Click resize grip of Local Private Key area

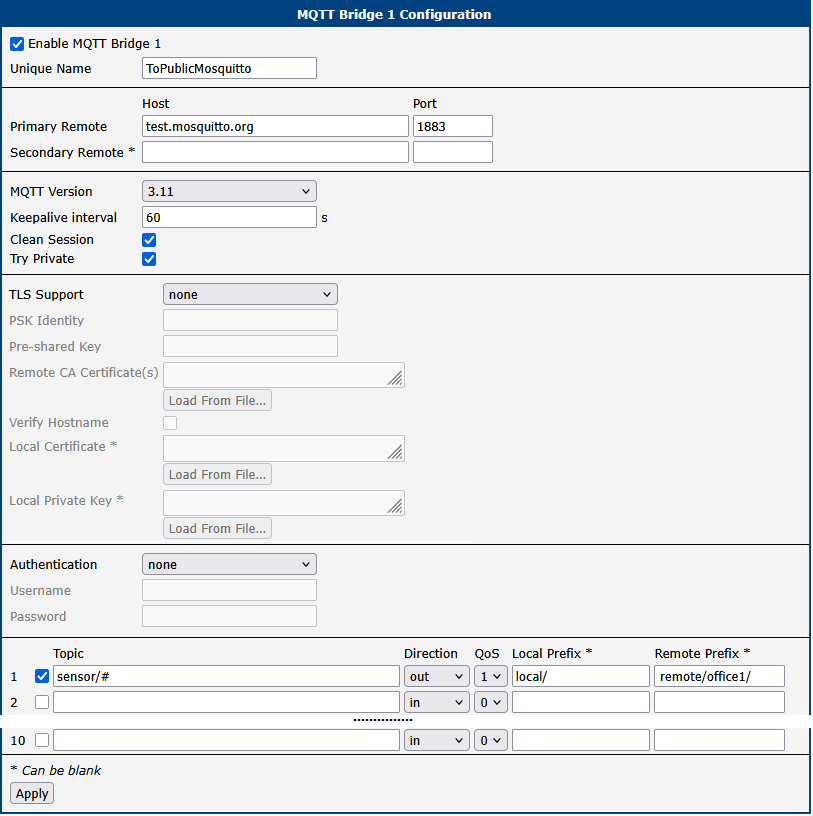[396, 507]
